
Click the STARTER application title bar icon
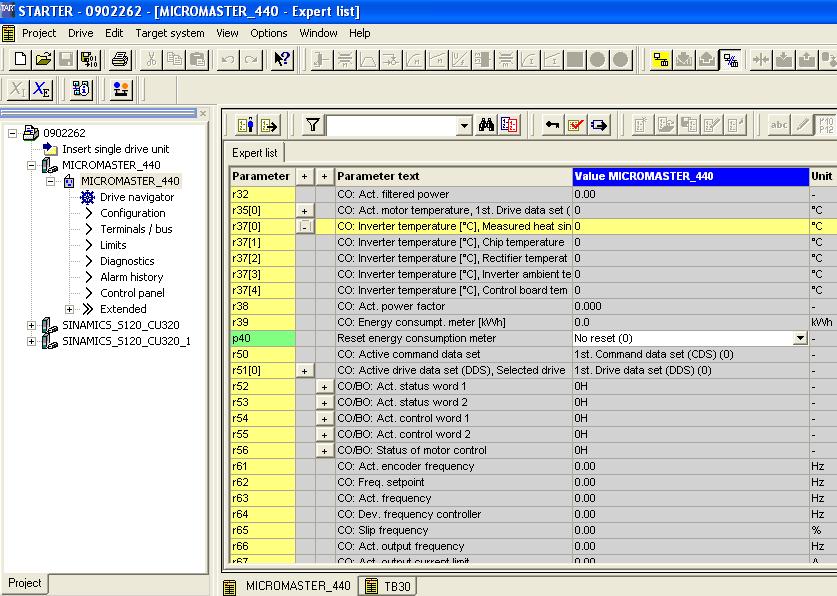tap(7, 10)
